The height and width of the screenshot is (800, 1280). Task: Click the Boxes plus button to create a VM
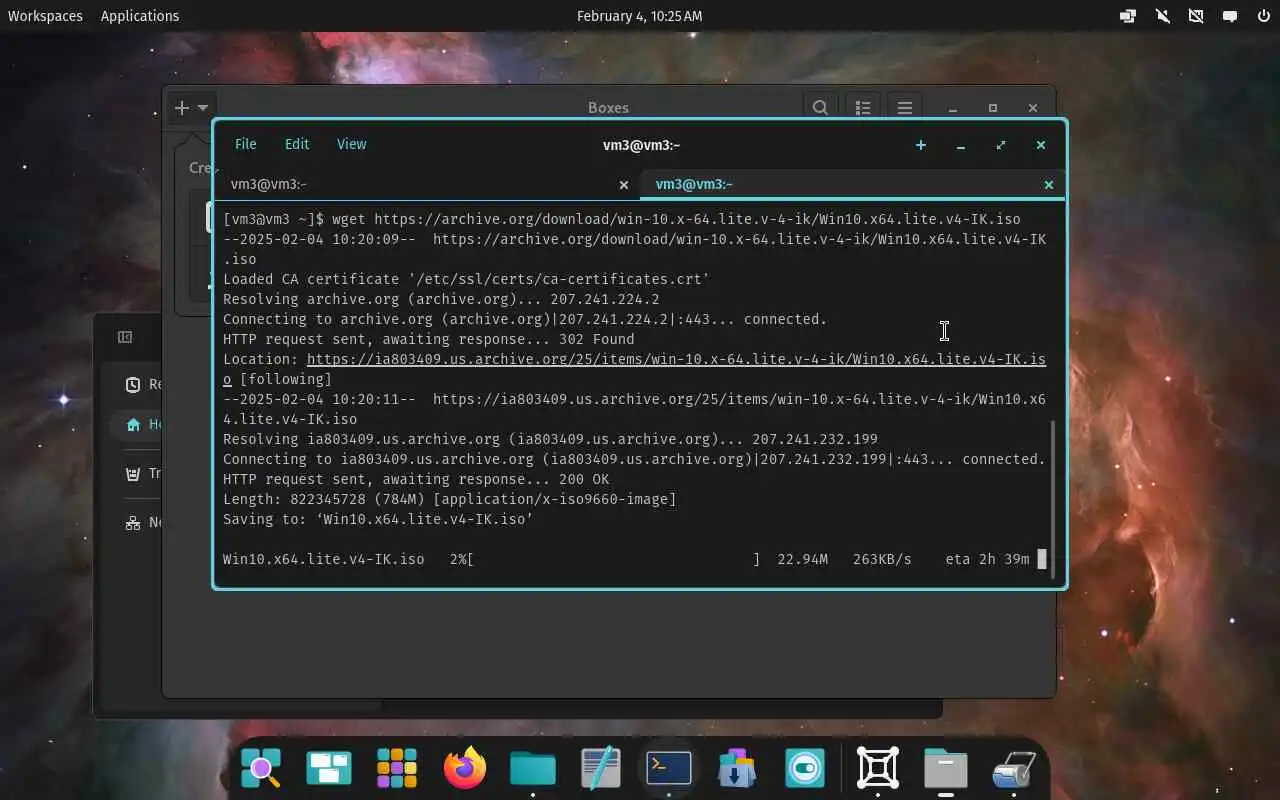[181, 108]
